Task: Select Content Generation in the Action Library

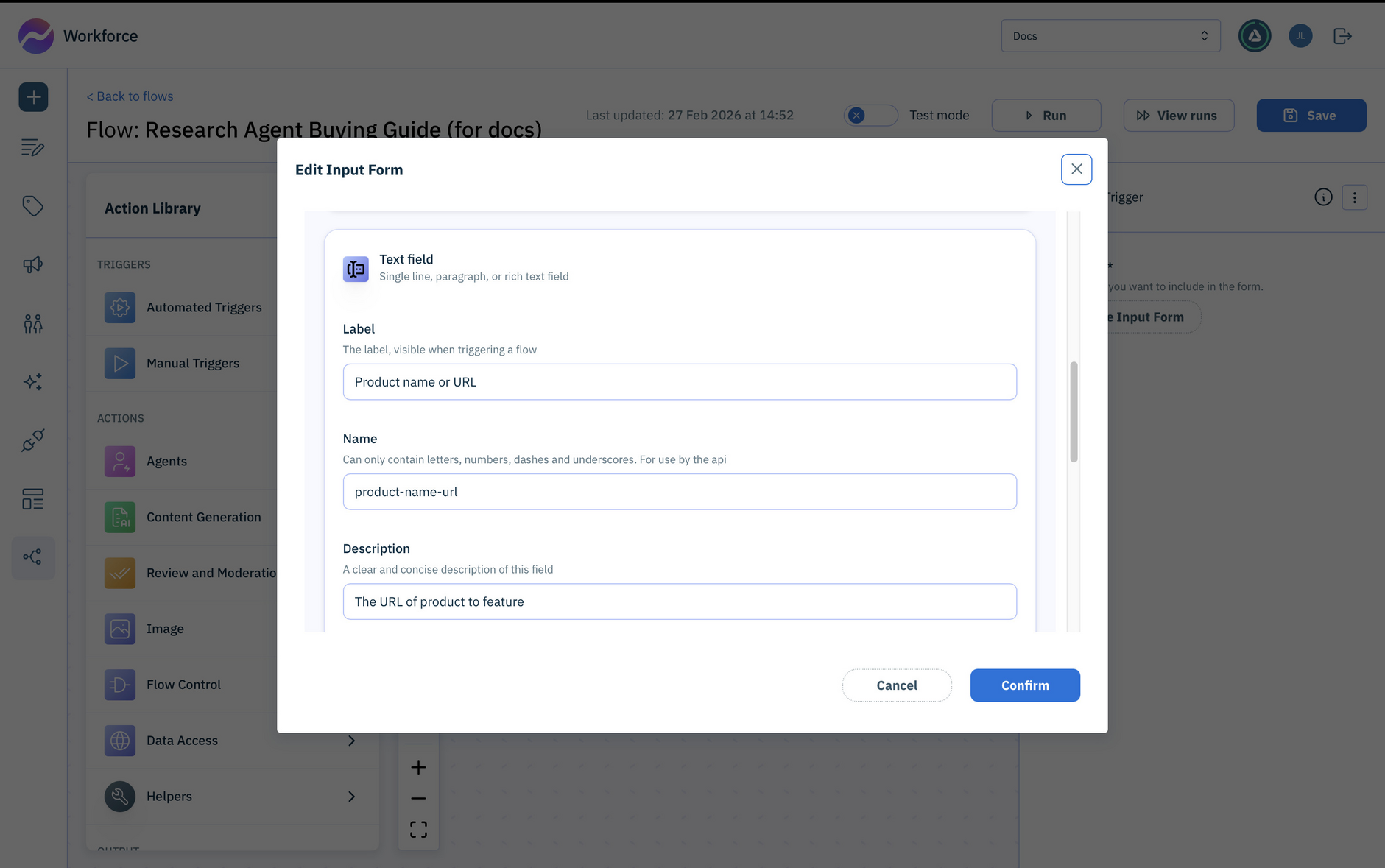Action: click(x=203, y=517)
